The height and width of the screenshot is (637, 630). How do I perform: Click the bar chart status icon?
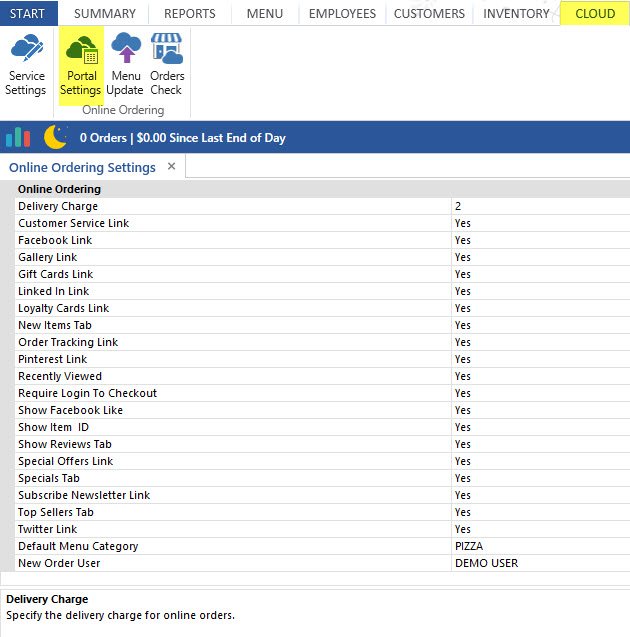19,137
